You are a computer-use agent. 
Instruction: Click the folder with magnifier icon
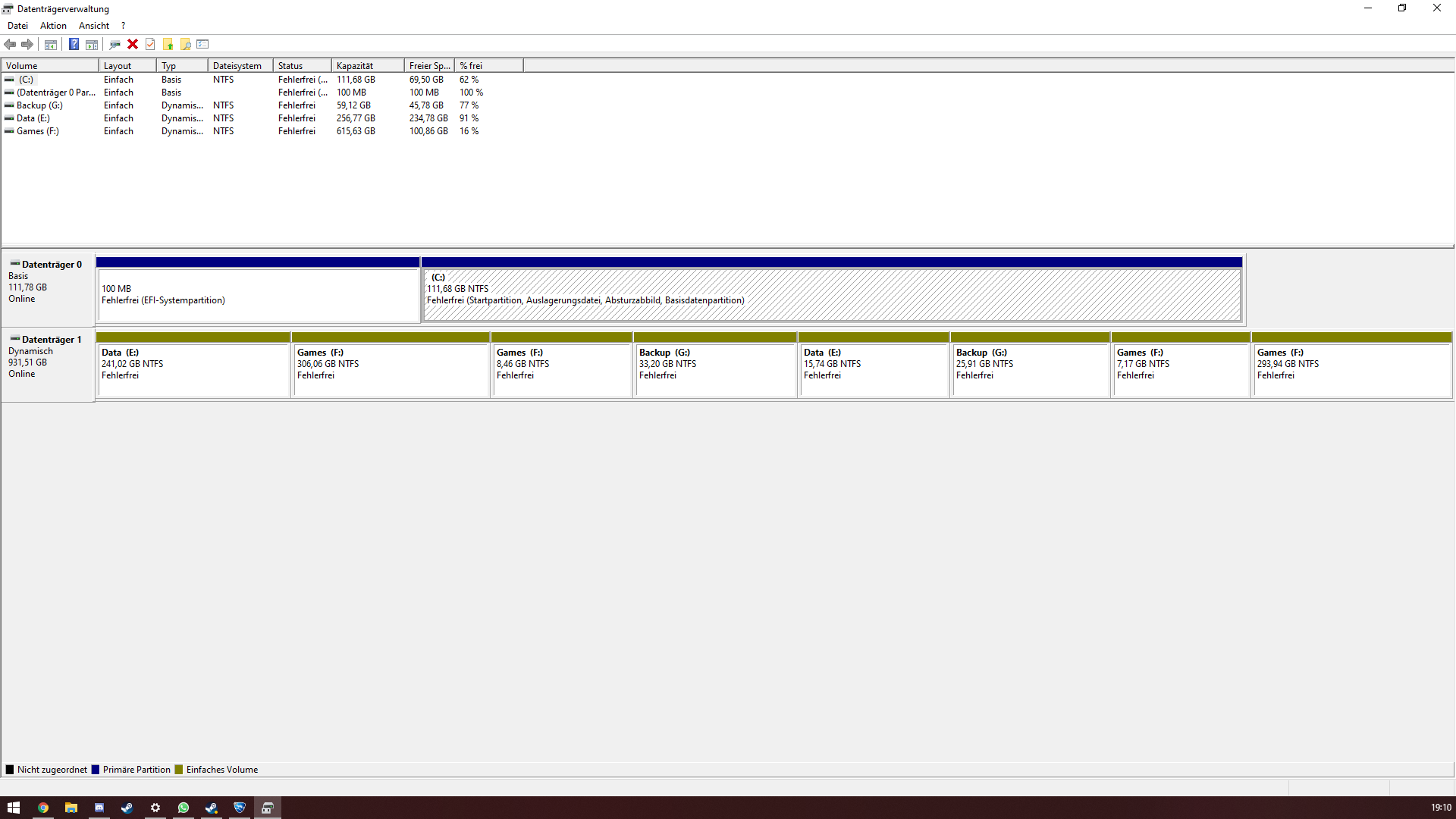[x=186, y=44]
